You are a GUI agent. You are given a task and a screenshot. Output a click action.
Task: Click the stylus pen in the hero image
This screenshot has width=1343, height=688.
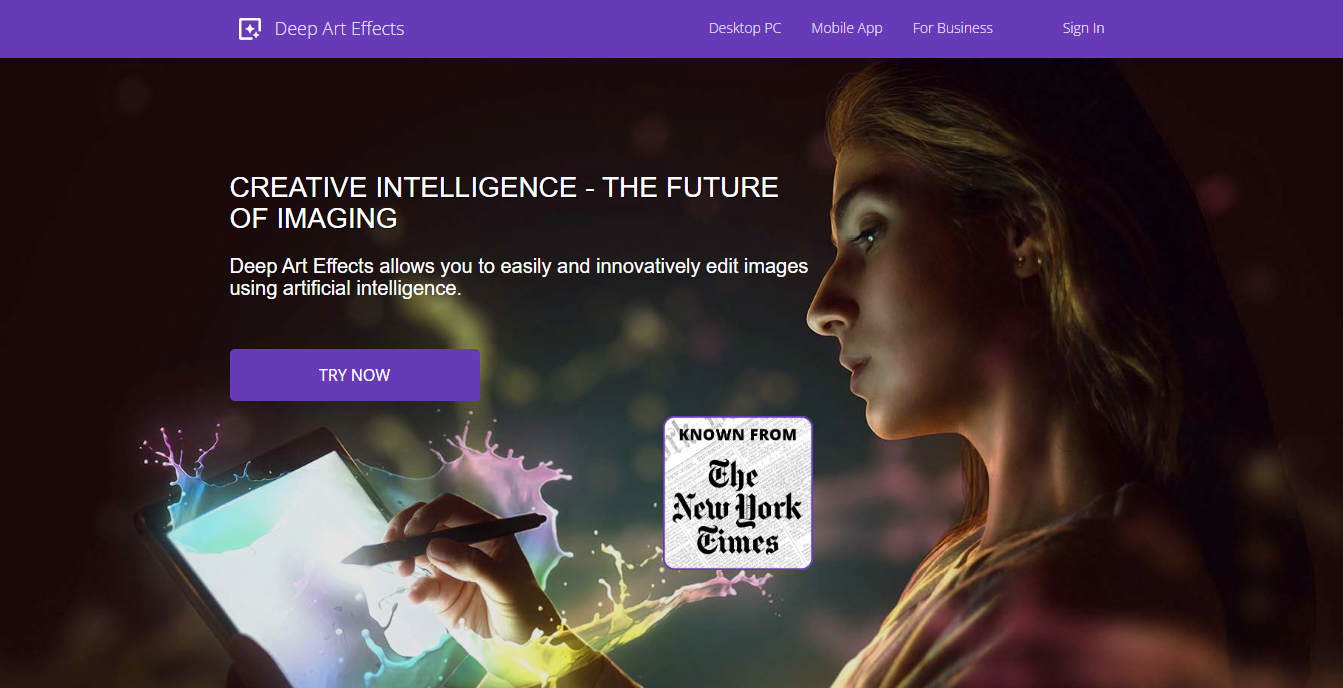[450, 540]
